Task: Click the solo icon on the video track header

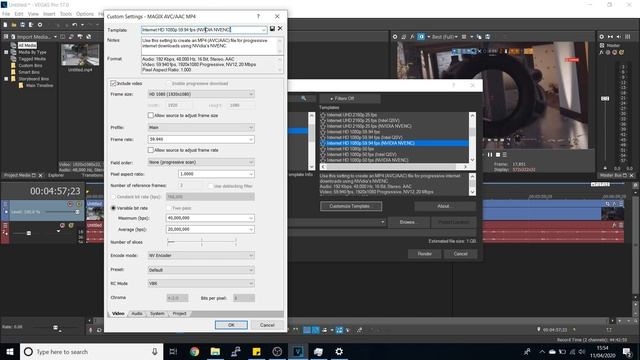Action: [x=79, y=204]
